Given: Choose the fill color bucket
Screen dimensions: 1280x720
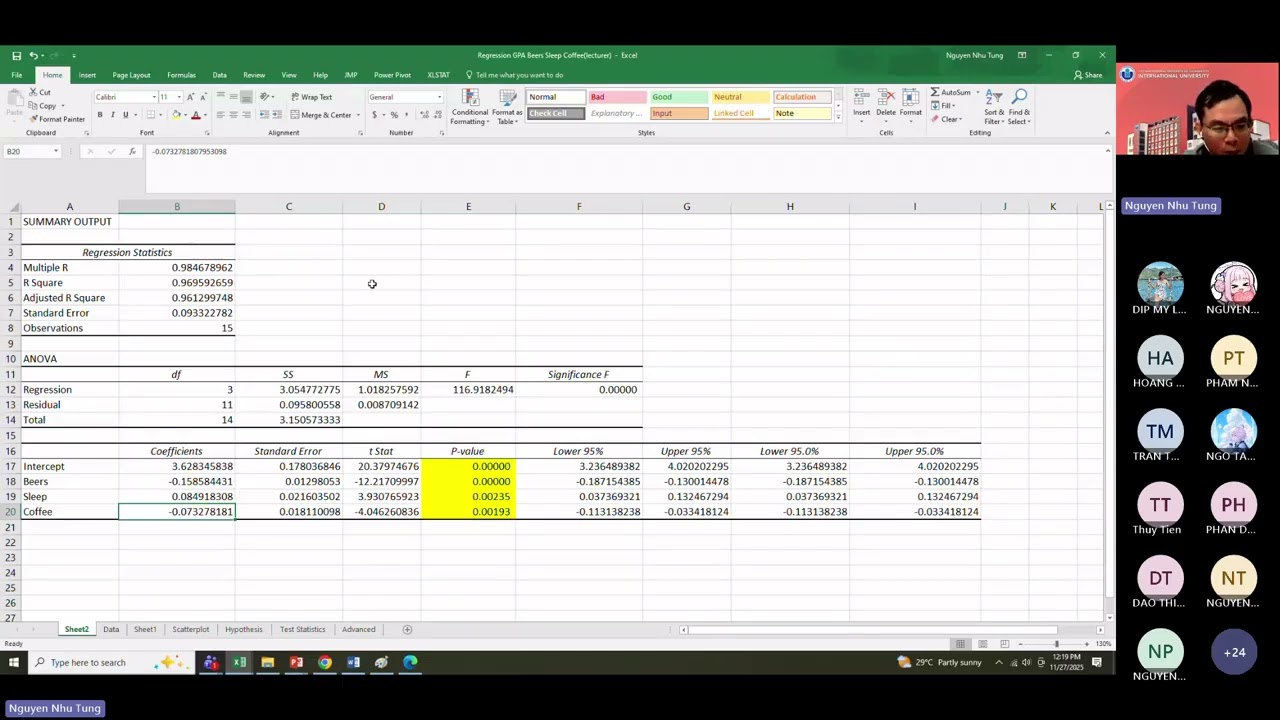Looking at the screenshot, I should [176, 115].
